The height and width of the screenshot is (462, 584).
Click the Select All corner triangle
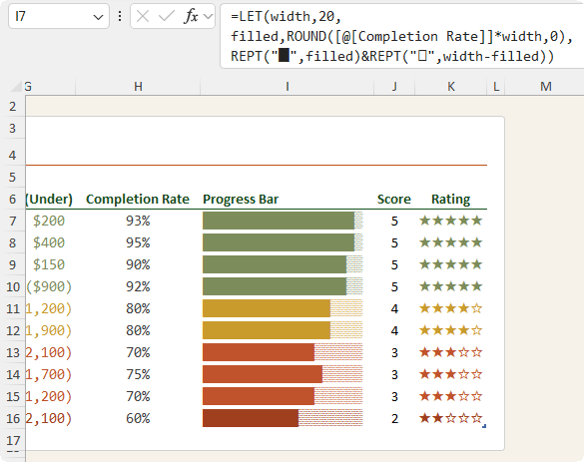click(17, 86)
